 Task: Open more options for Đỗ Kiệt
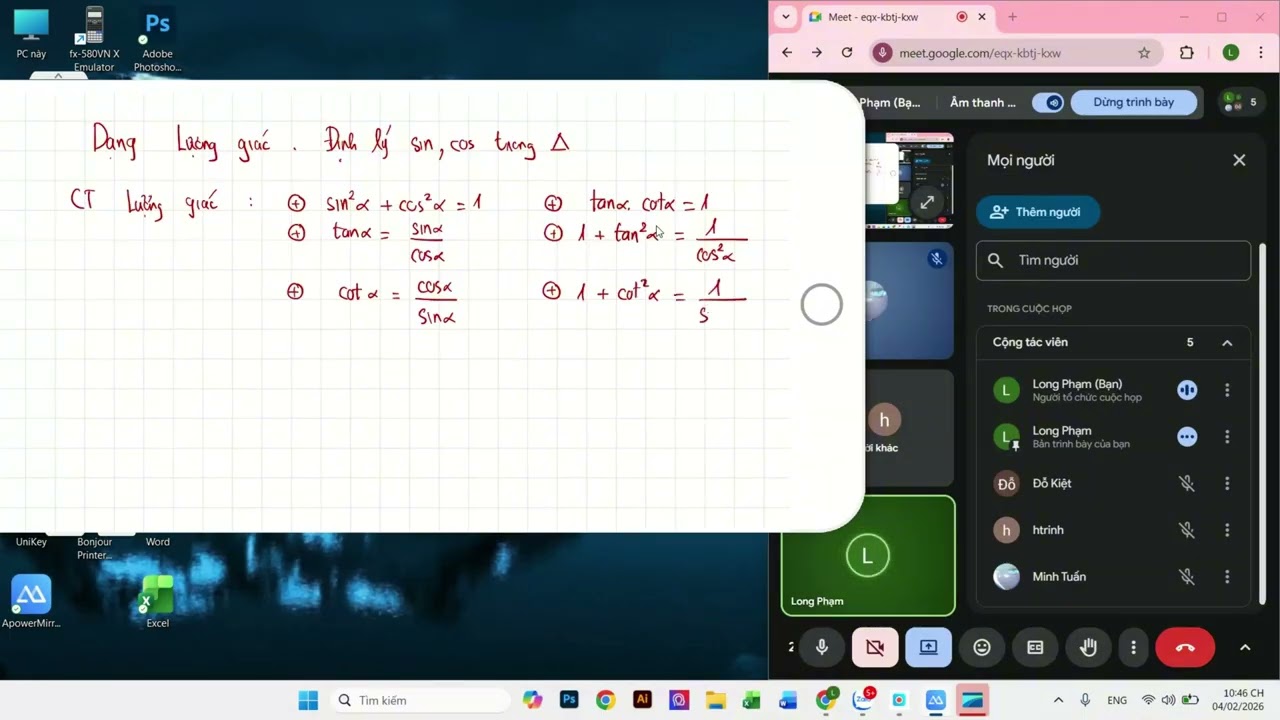point(1227,483)
